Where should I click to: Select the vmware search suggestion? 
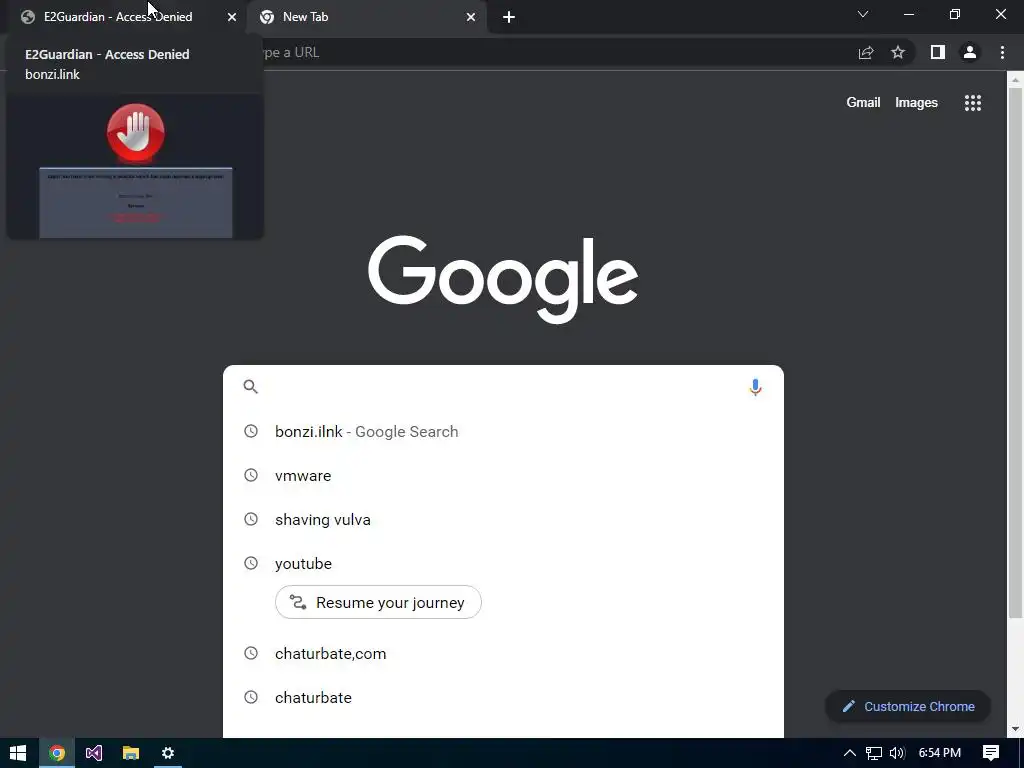[503, 475]
